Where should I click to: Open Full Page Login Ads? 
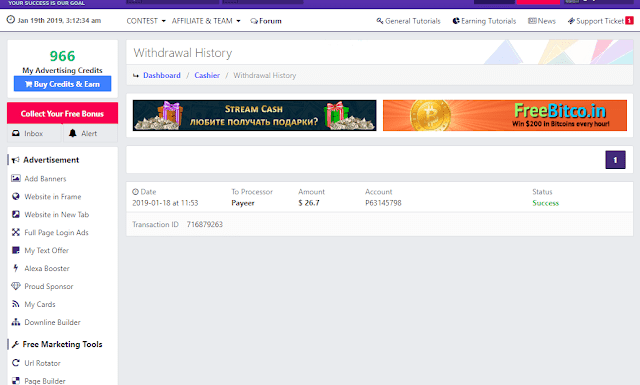(56, 232)
